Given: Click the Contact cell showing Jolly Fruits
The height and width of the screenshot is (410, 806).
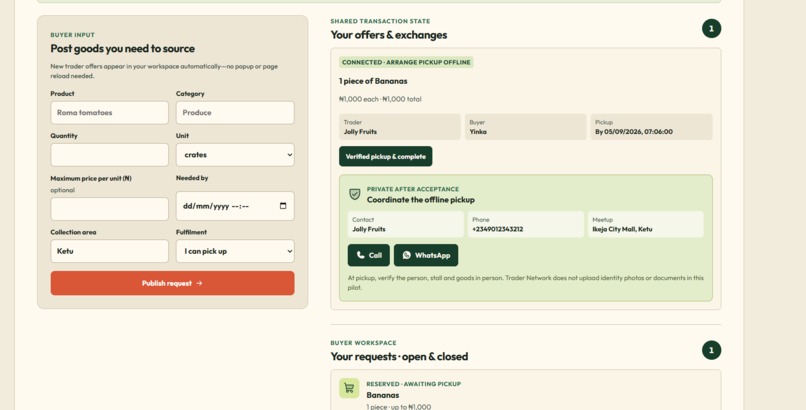Looking at the screenshot, I should click(x=406, y=225).
